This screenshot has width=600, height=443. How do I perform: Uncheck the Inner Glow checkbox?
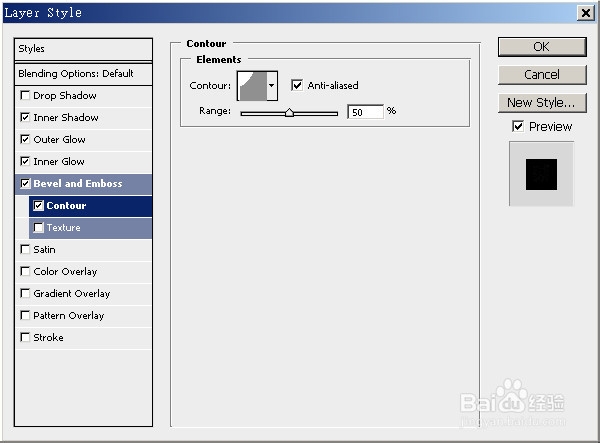(25, 161)
